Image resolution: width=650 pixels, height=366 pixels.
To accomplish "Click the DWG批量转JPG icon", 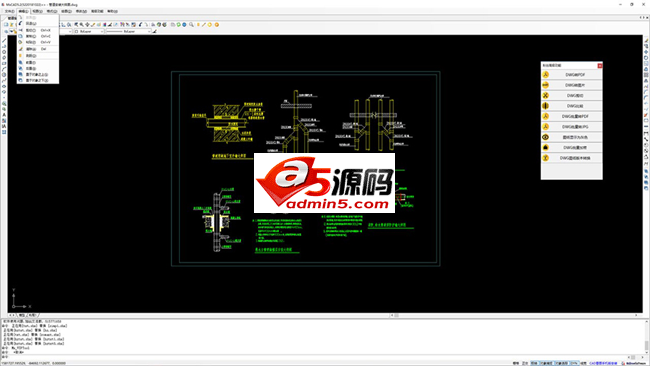I will pos(546,126).
